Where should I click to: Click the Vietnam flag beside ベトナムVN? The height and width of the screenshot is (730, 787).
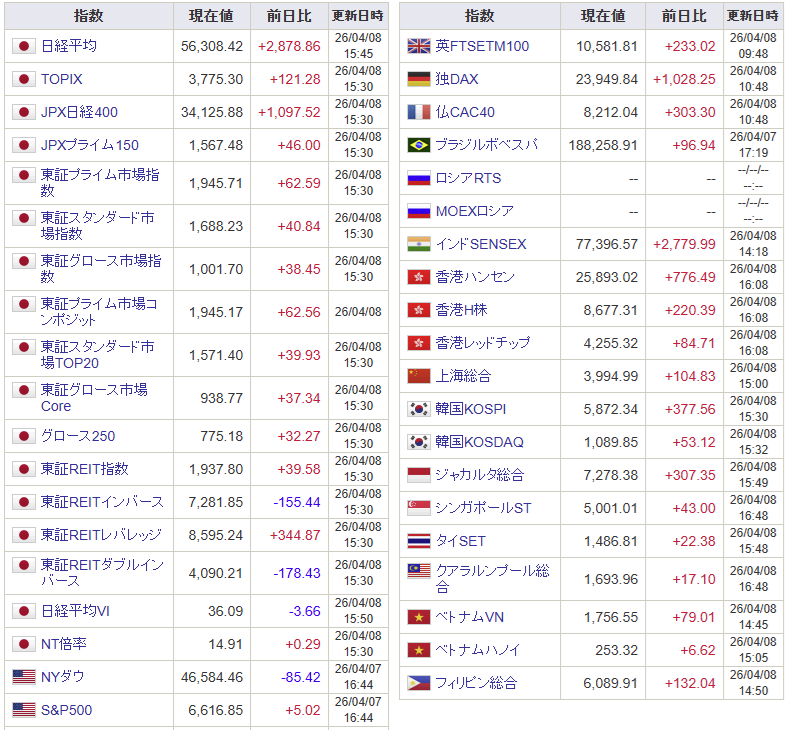coord(419,617)
